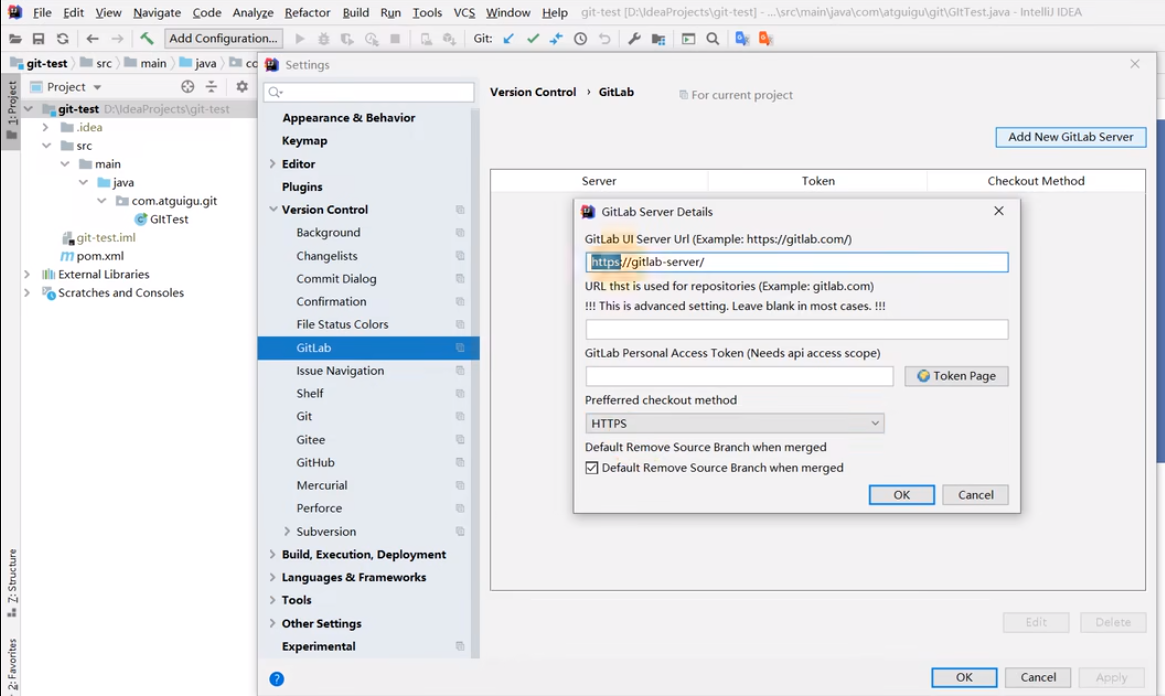Open the Structure tool window tab
Viewport: 1165px width, 696px height.
click(12, 582)
